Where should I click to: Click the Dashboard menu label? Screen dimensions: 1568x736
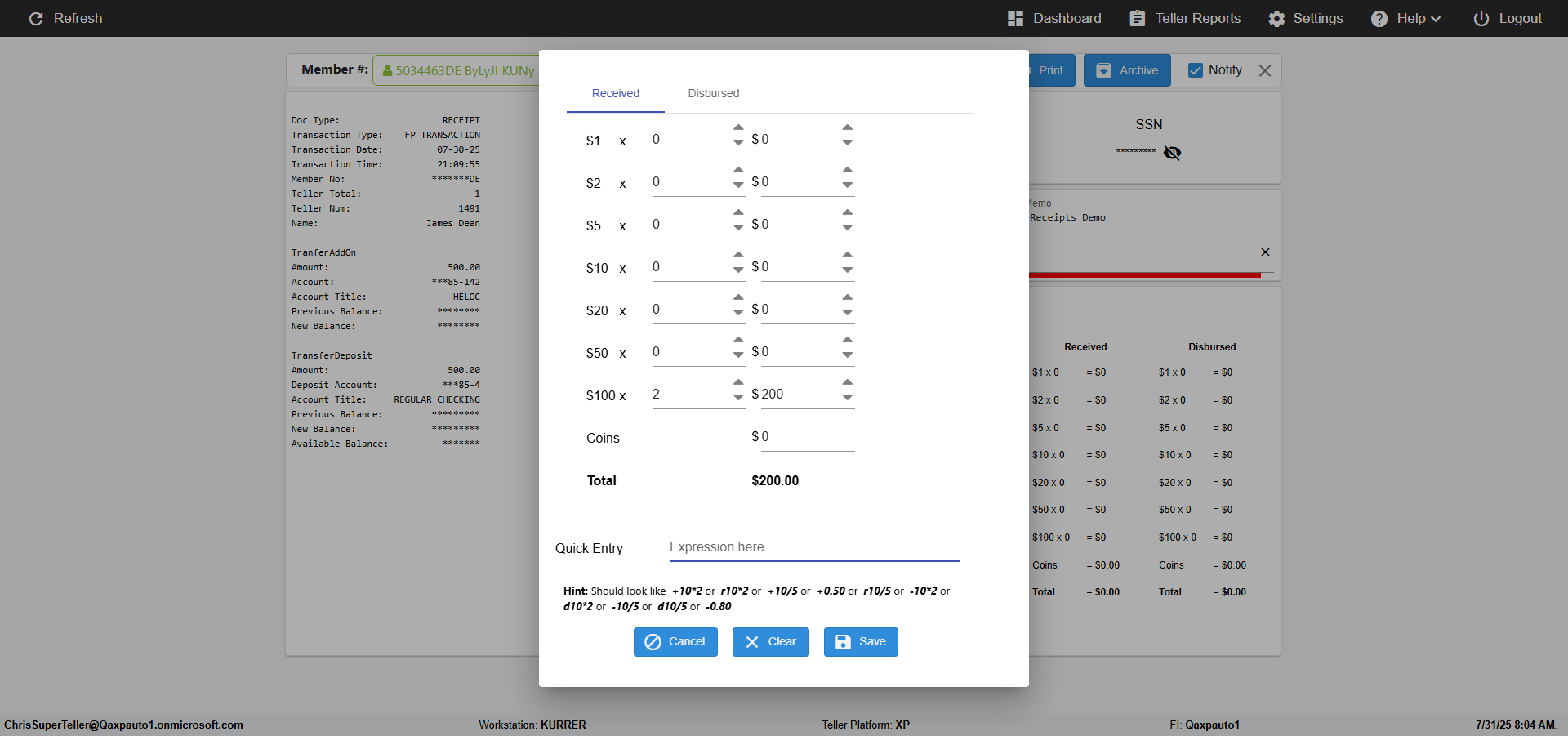pos(1067,18)
